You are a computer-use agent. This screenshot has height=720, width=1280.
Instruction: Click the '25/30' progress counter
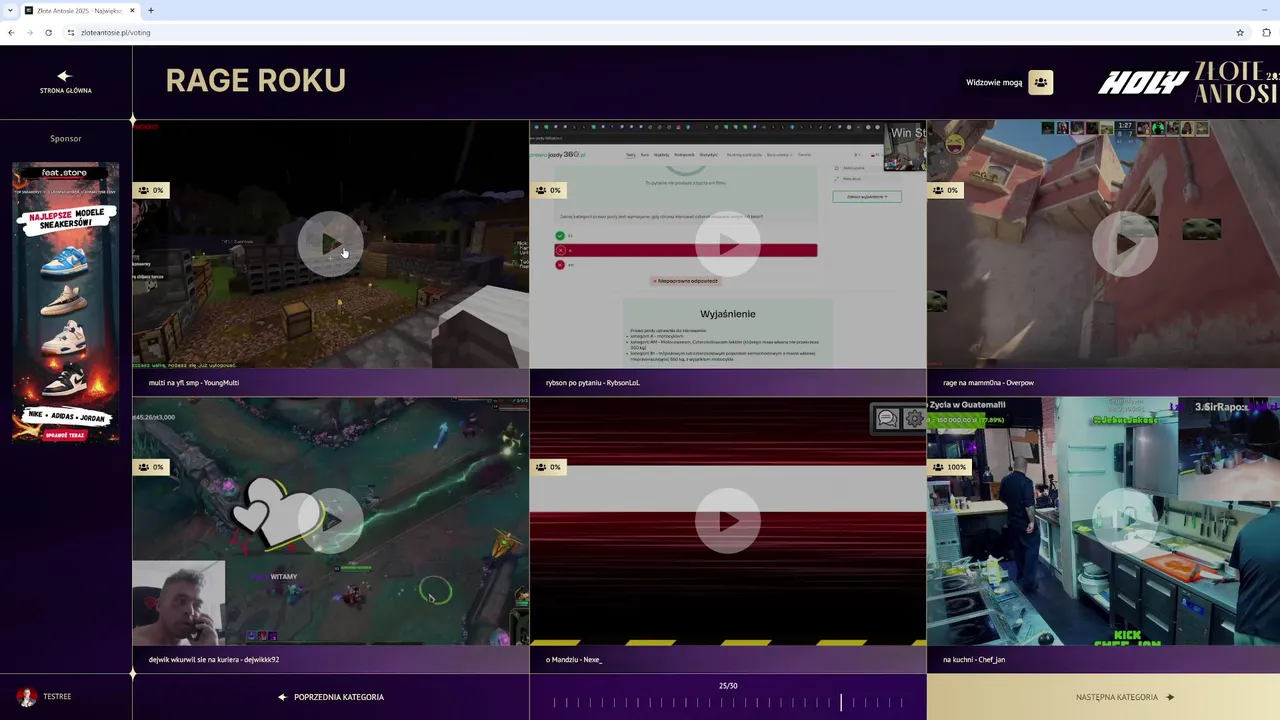point(728,685)
